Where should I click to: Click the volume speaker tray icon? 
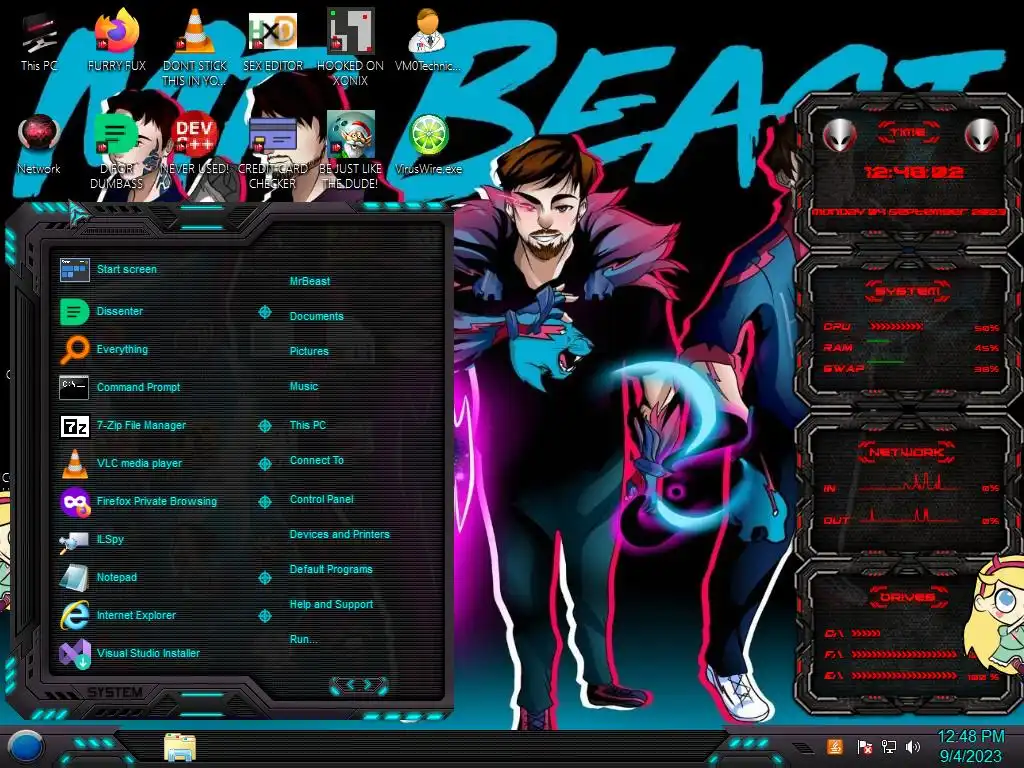coord(913,746)
